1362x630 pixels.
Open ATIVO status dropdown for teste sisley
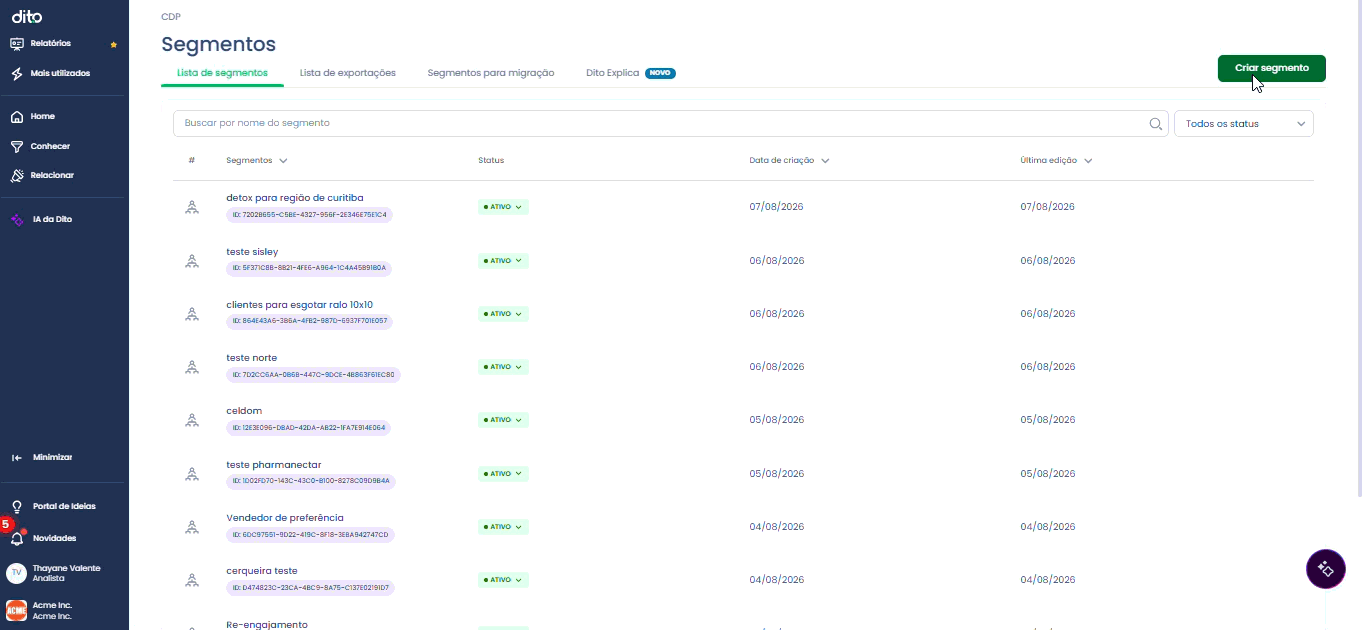[503, 261]
